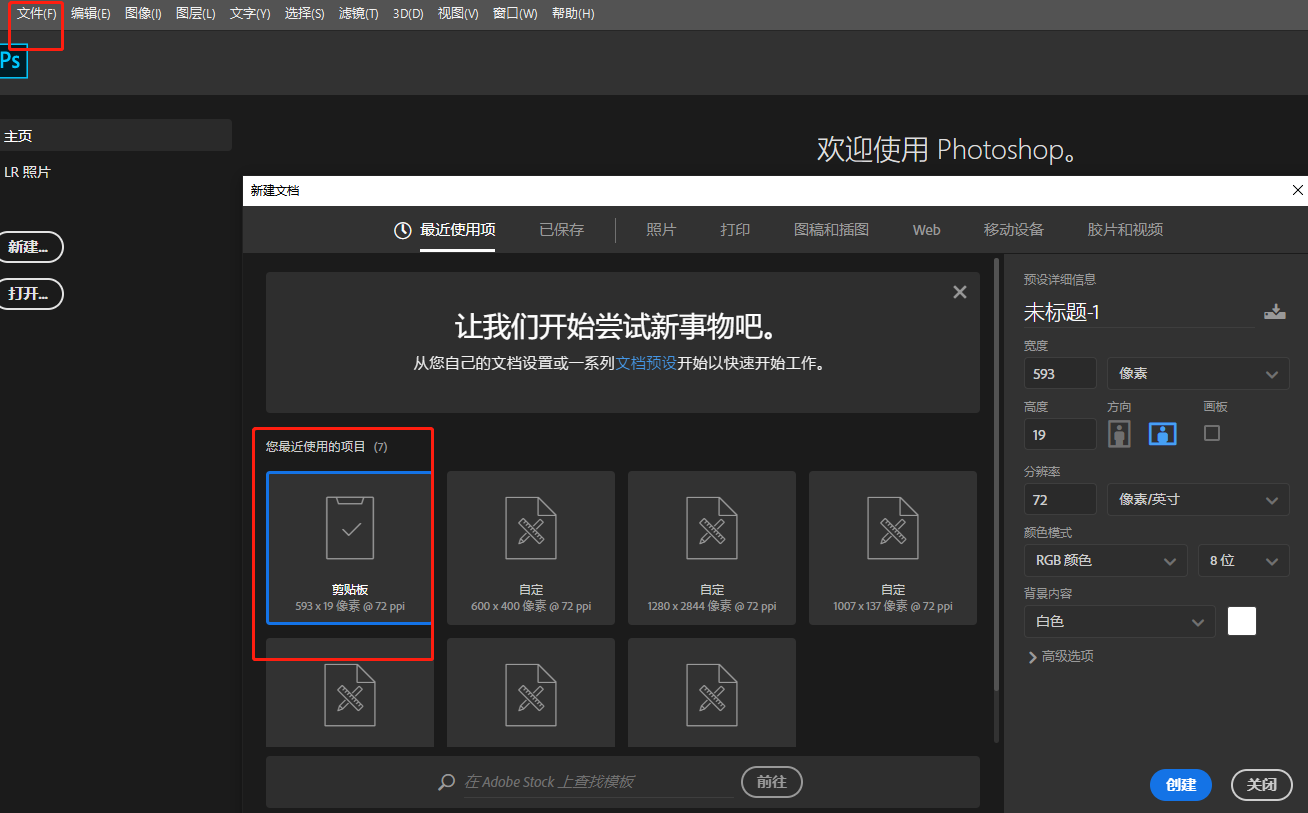
Task: Click the 关闭 button
Action: tap(1262, 785)
